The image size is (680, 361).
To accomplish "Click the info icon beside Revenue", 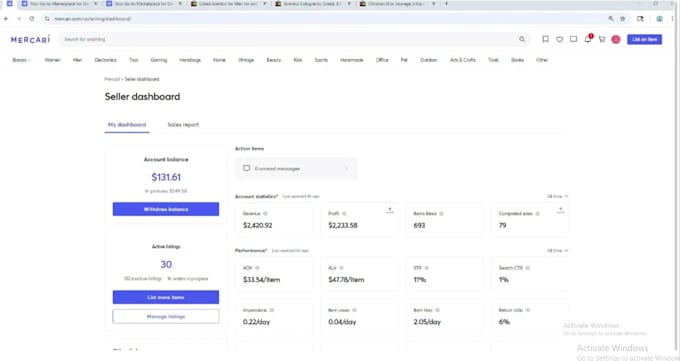I will pos(265,213).
